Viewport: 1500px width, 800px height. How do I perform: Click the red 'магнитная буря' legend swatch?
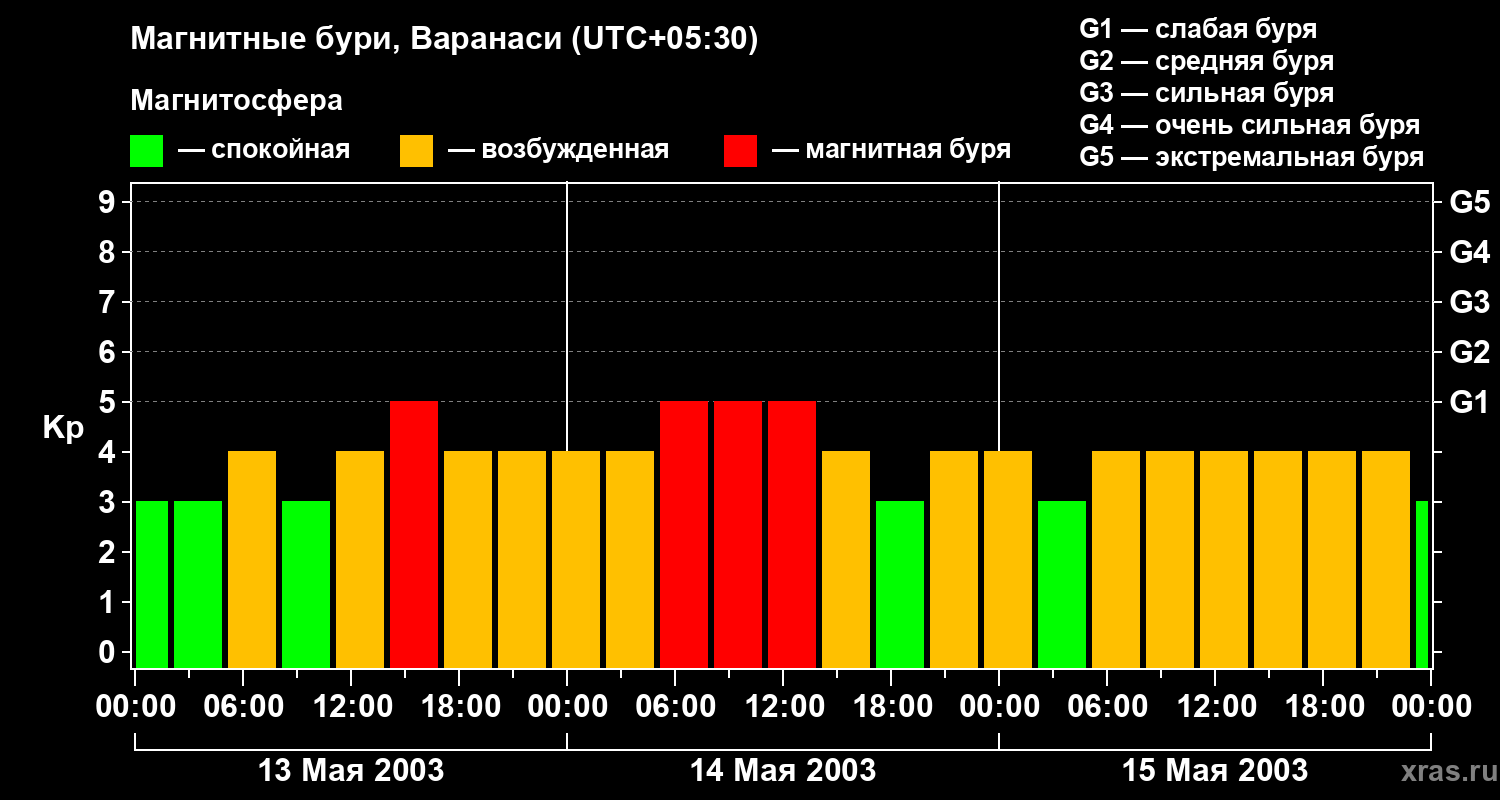click(x=740, y=151)
